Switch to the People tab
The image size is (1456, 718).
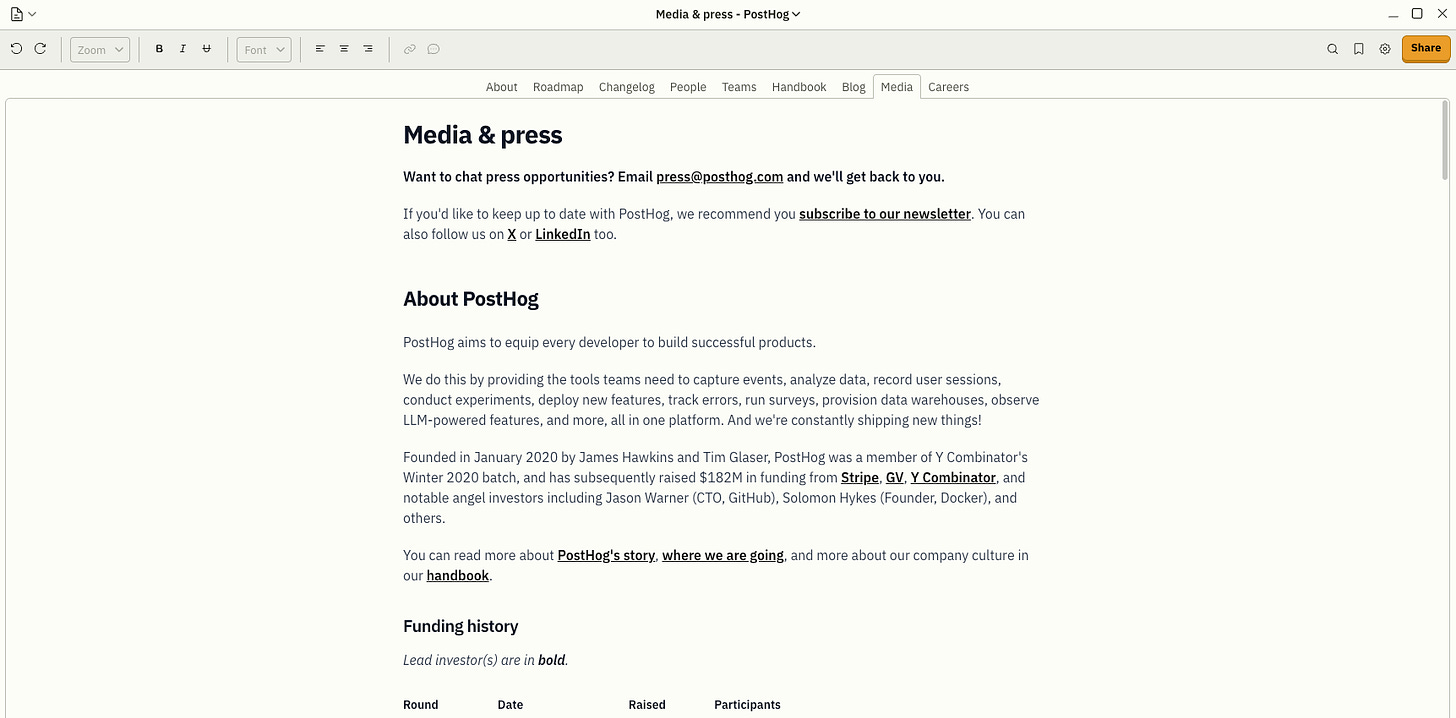(x=688, y=87)
